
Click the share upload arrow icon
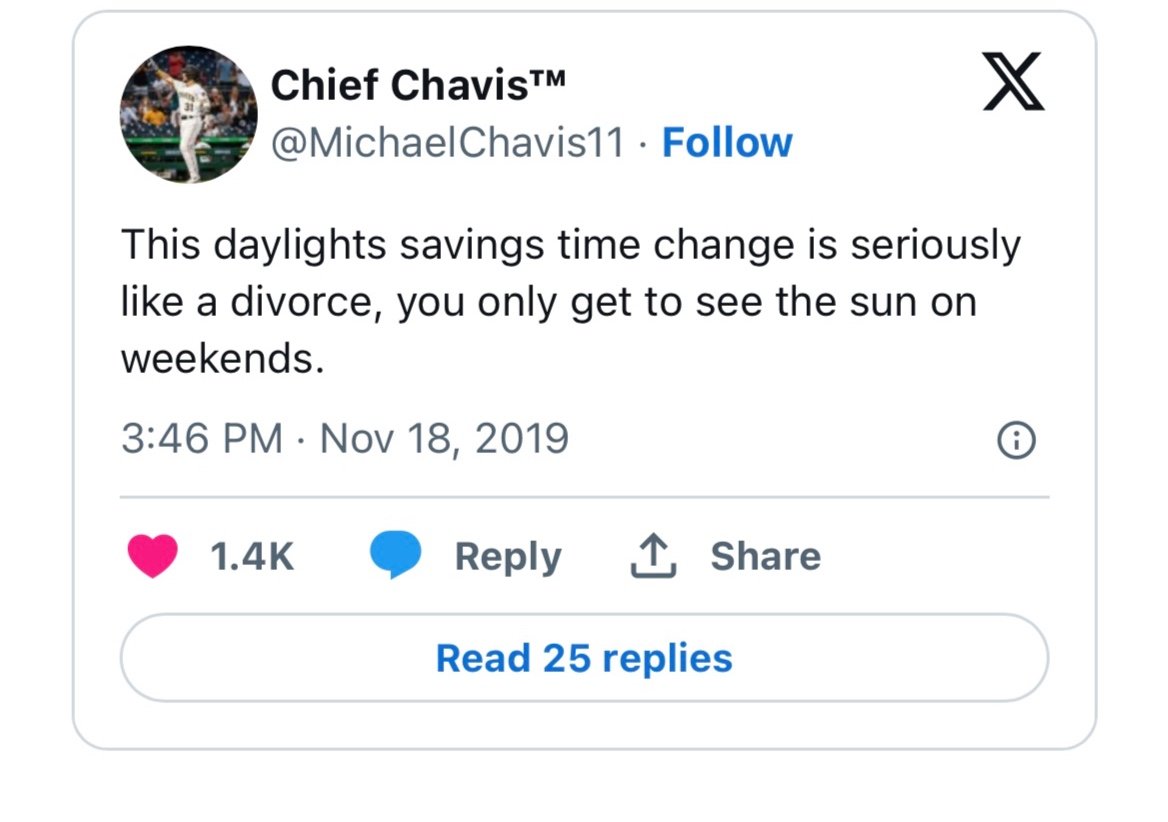click(x=653, y=555)
